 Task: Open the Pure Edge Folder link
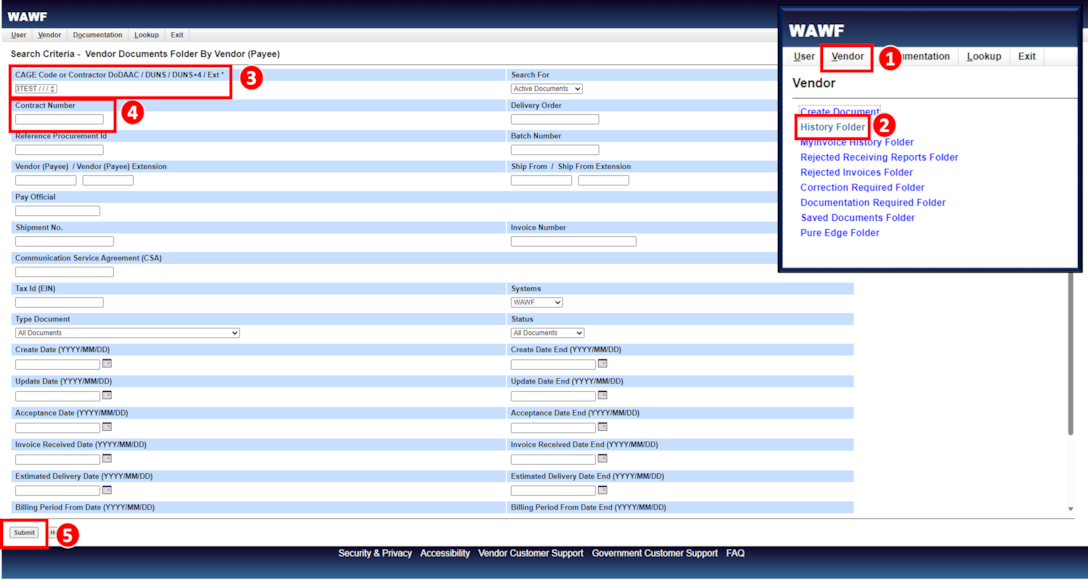coord(840,233)
